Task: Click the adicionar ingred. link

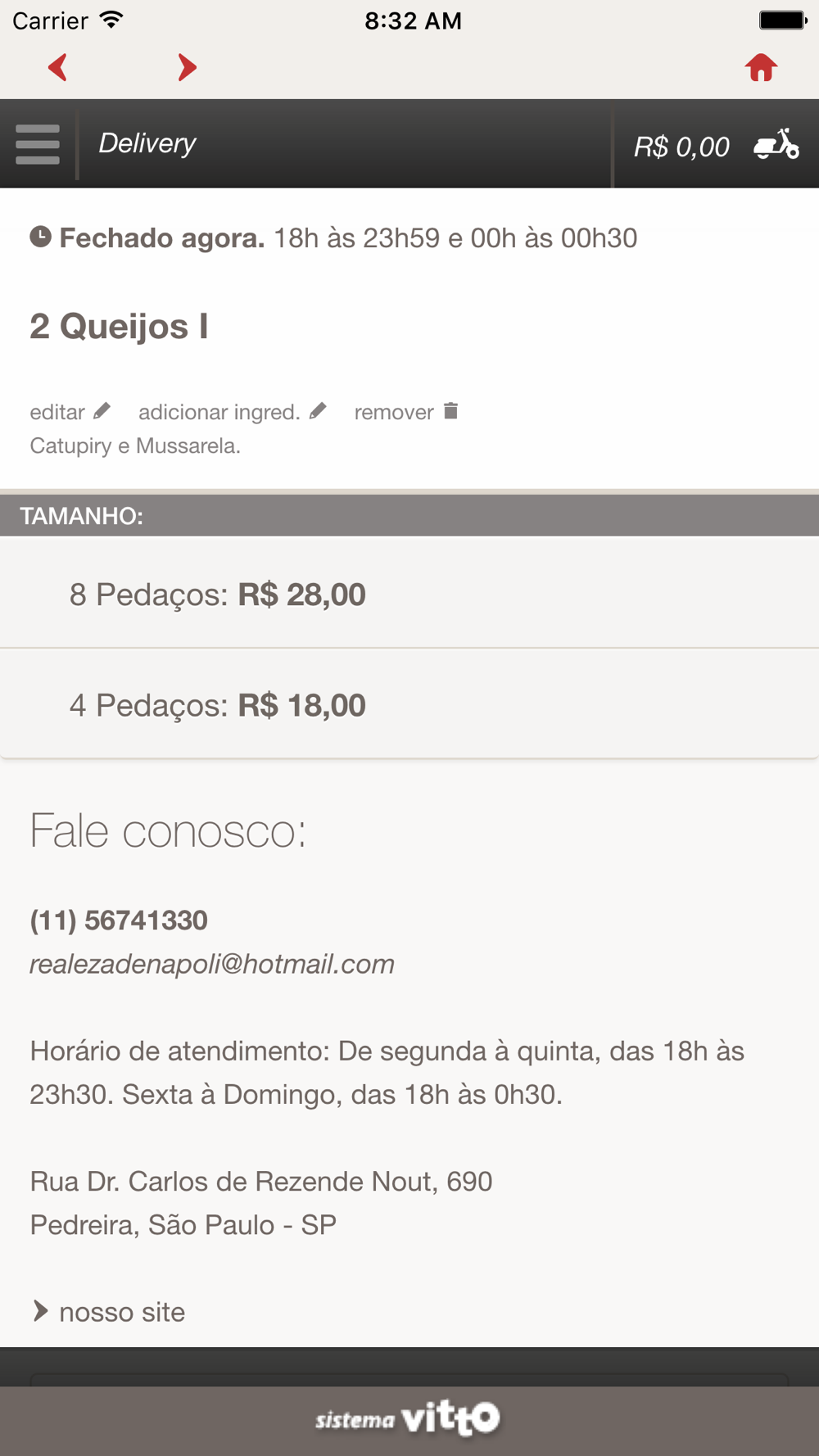Action: (219, 412)
